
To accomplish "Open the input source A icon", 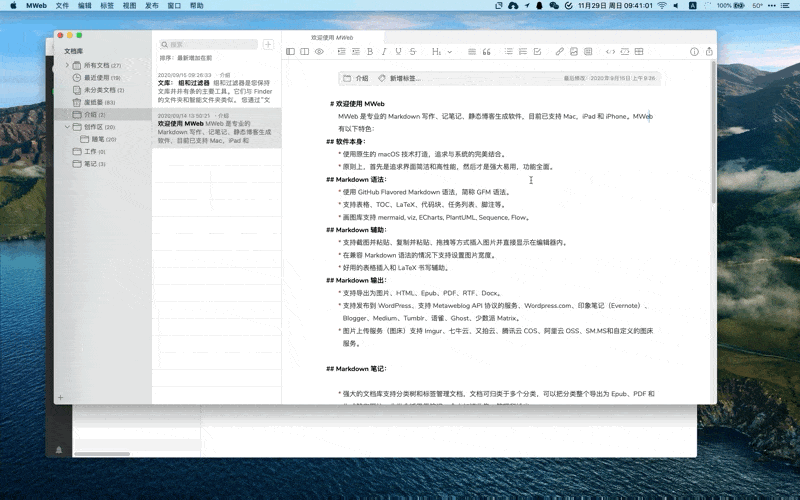I will [692, 6].
